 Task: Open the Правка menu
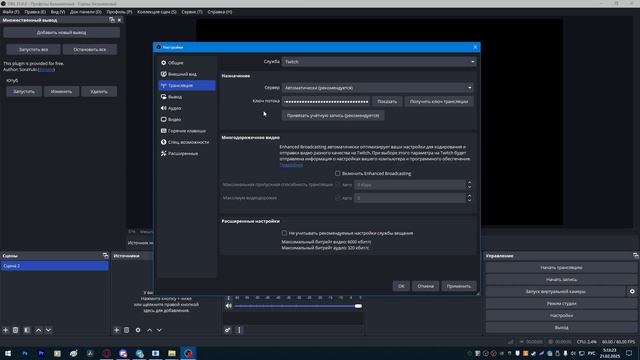point(35,12)
